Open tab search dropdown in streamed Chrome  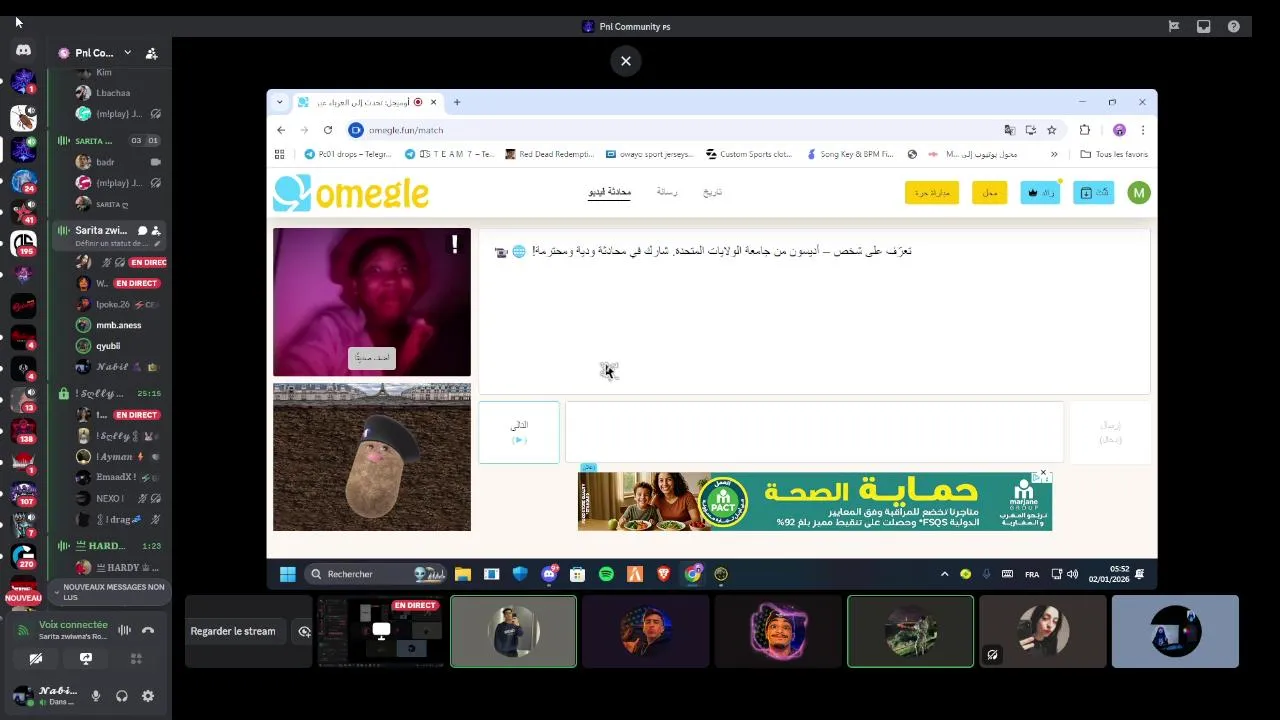(280, 102)
